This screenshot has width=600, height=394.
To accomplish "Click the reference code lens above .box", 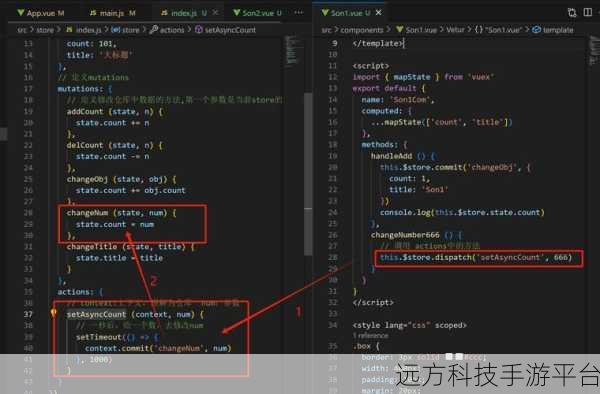I will click(x=370, y=335).
